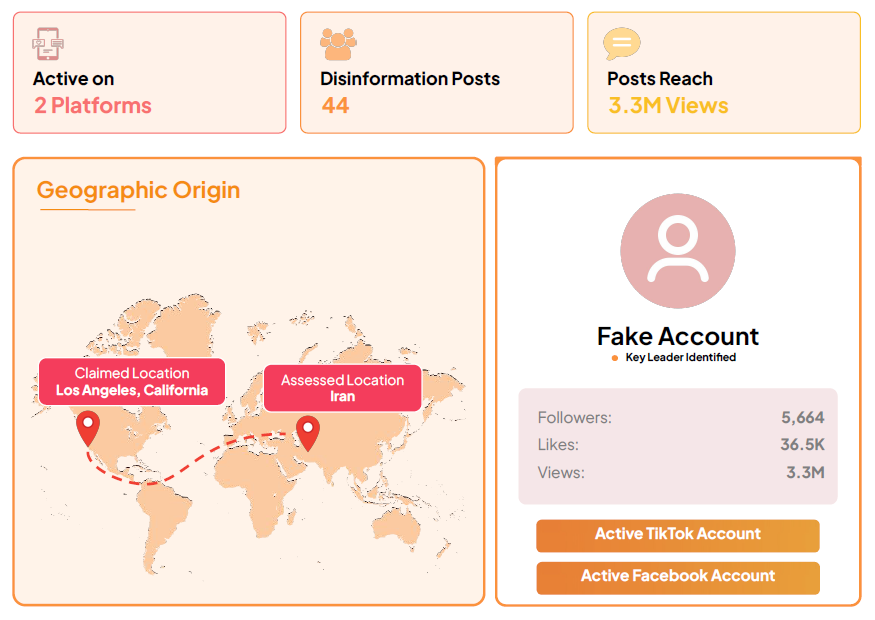Click the Geographic Origin heading
Screen dimensions: 875x620
pyautogui.click(x=138, y=190)
